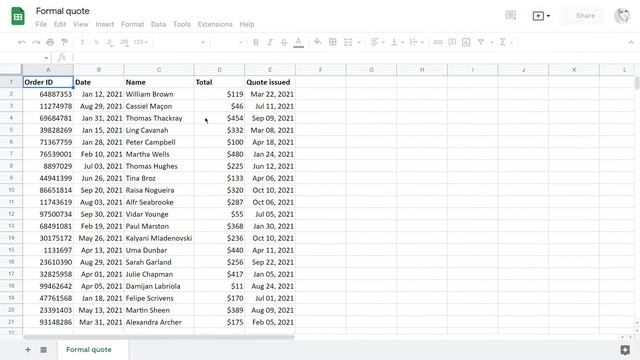Open the Name box dropdown arrow
This screenshot has height=360, width=640.
pos(46,58)
